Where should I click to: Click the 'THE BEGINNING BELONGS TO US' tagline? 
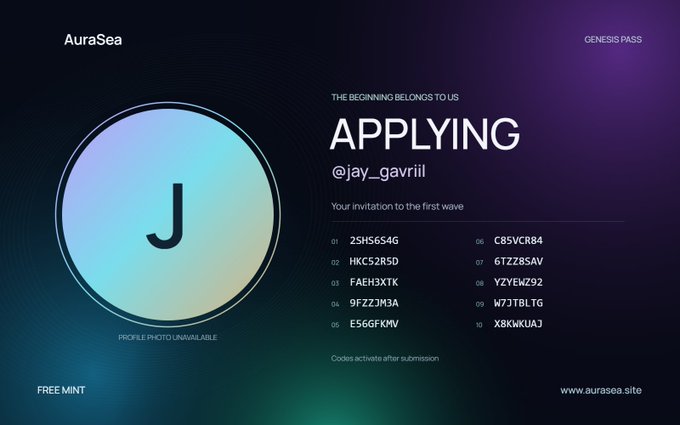click(x=395, y=97)
